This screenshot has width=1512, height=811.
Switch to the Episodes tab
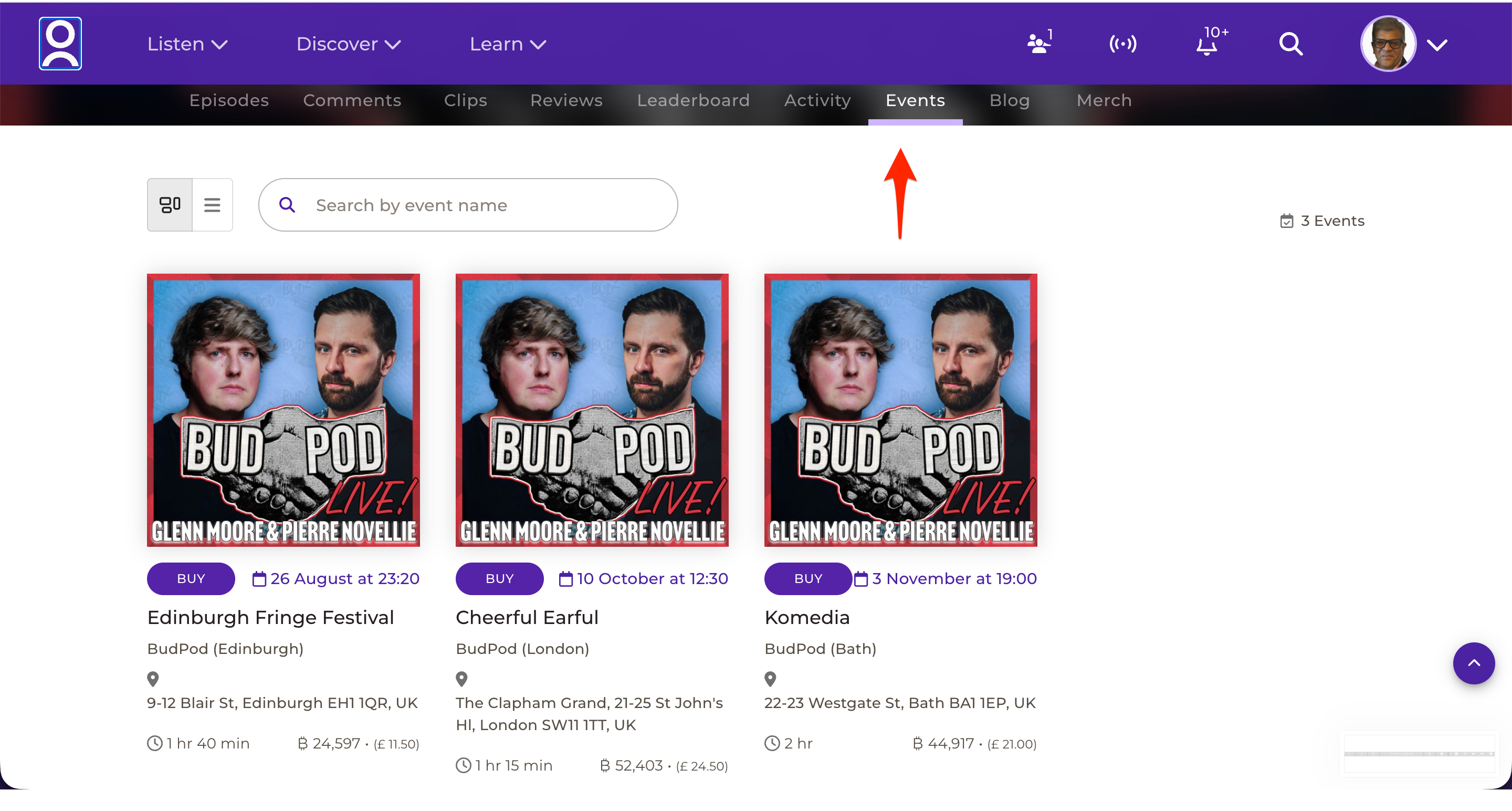click(x=229, y=100)
